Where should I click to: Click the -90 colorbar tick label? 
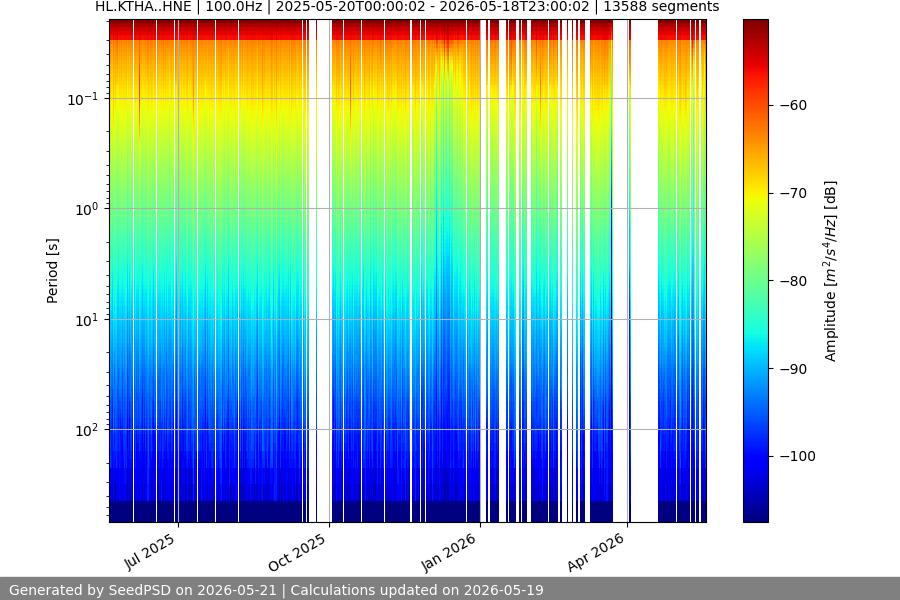tap(793, 369)
